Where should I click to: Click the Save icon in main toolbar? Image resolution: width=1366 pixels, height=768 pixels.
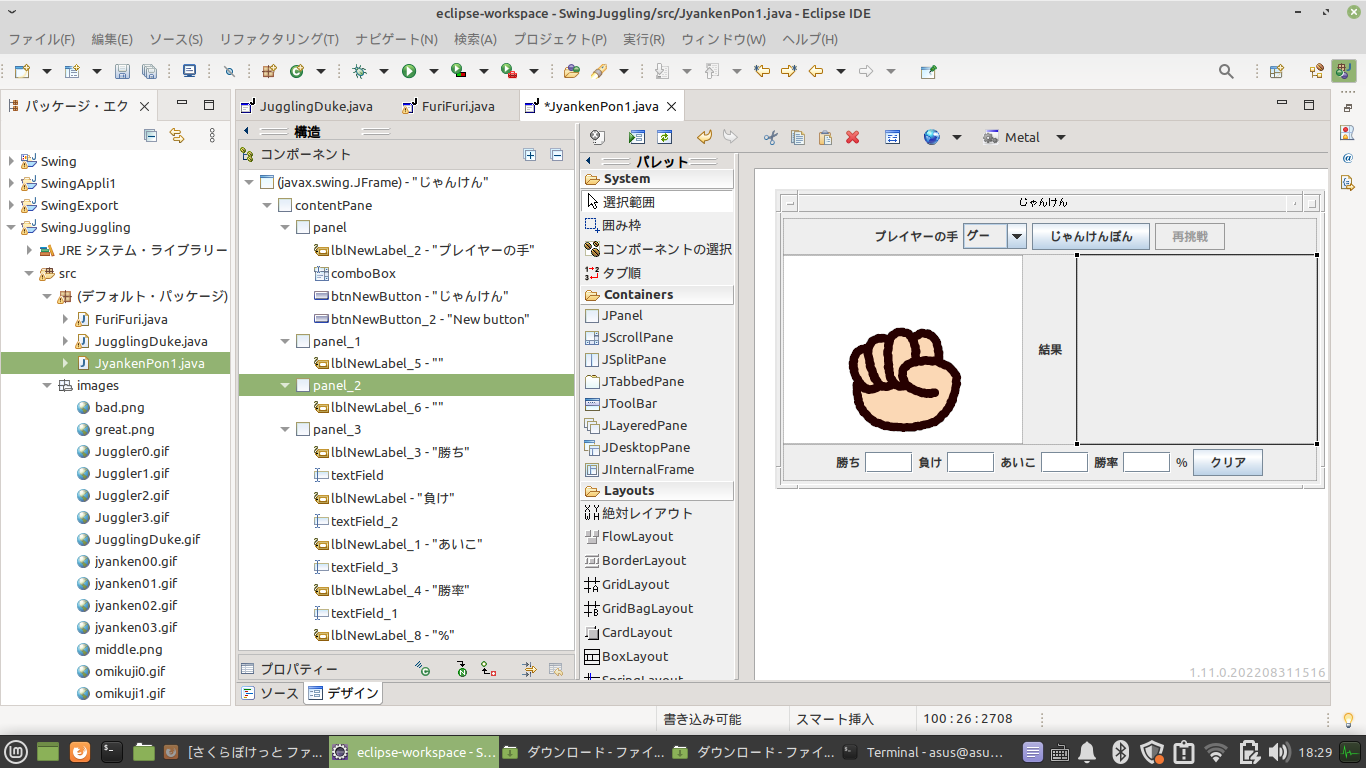pyautogui.click(x=122, y=71)
